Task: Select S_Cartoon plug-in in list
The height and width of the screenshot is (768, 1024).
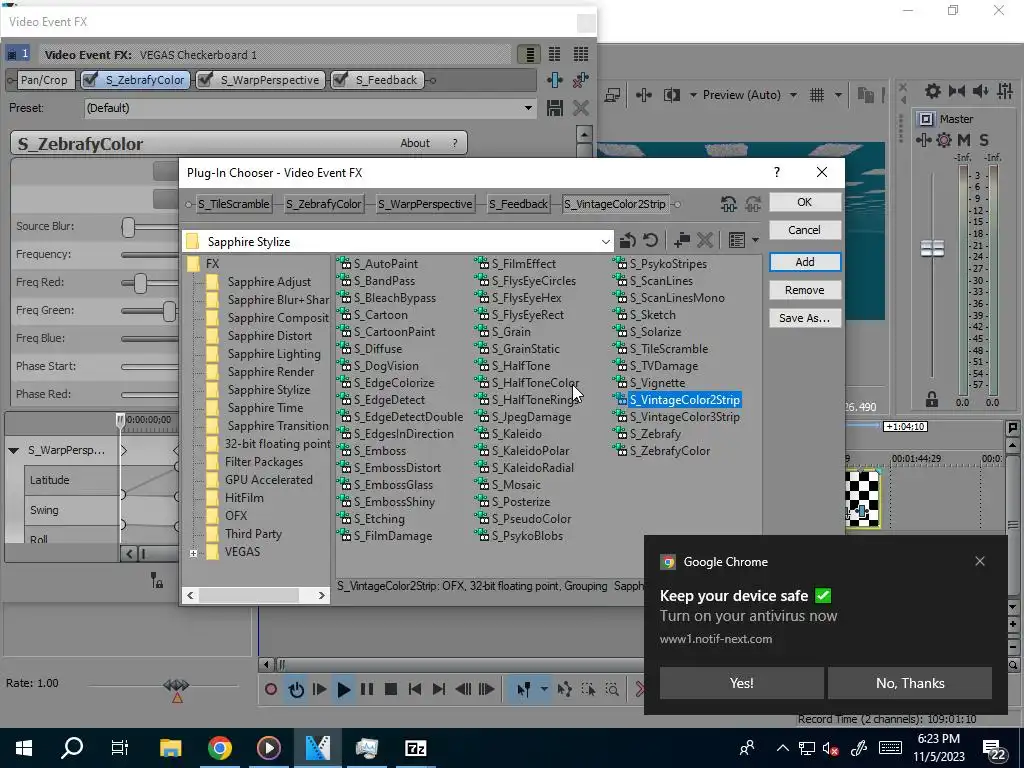Action: click(381, 315)
